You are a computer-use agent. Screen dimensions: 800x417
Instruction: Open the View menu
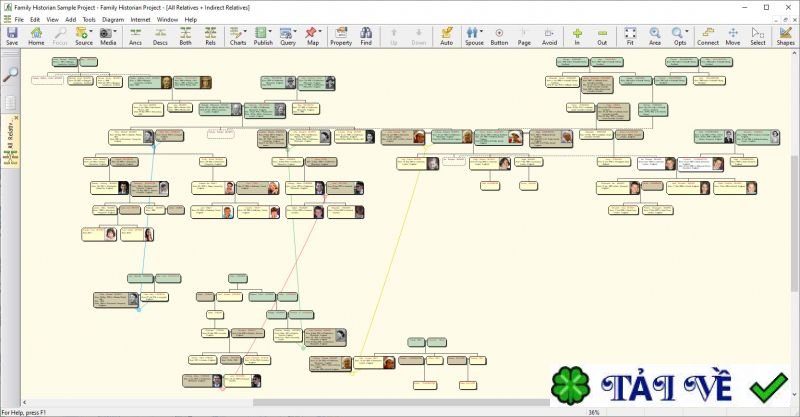[x=53, y=19]
